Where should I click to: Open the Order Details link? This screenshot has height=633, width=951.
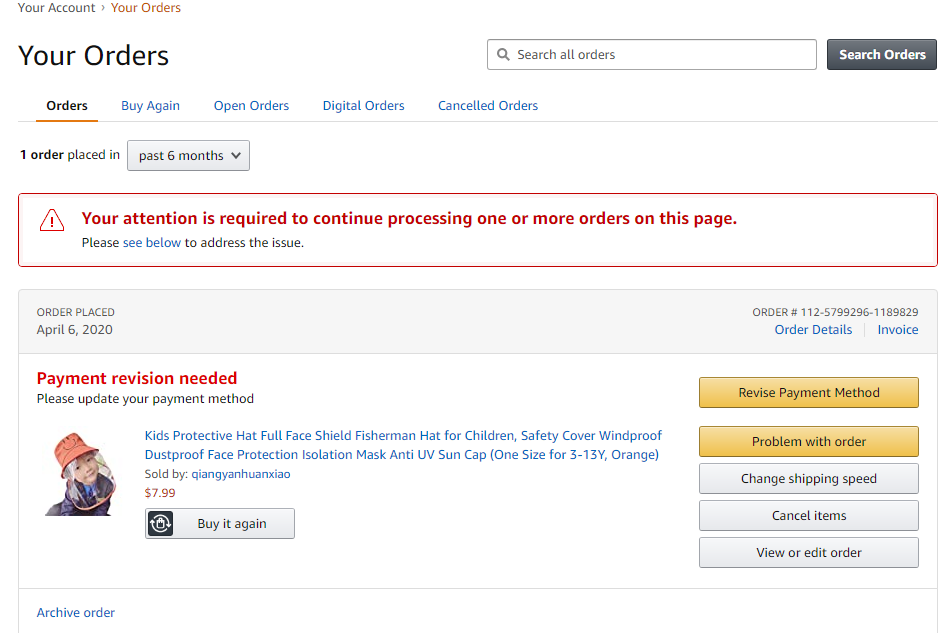coord(813,330)
